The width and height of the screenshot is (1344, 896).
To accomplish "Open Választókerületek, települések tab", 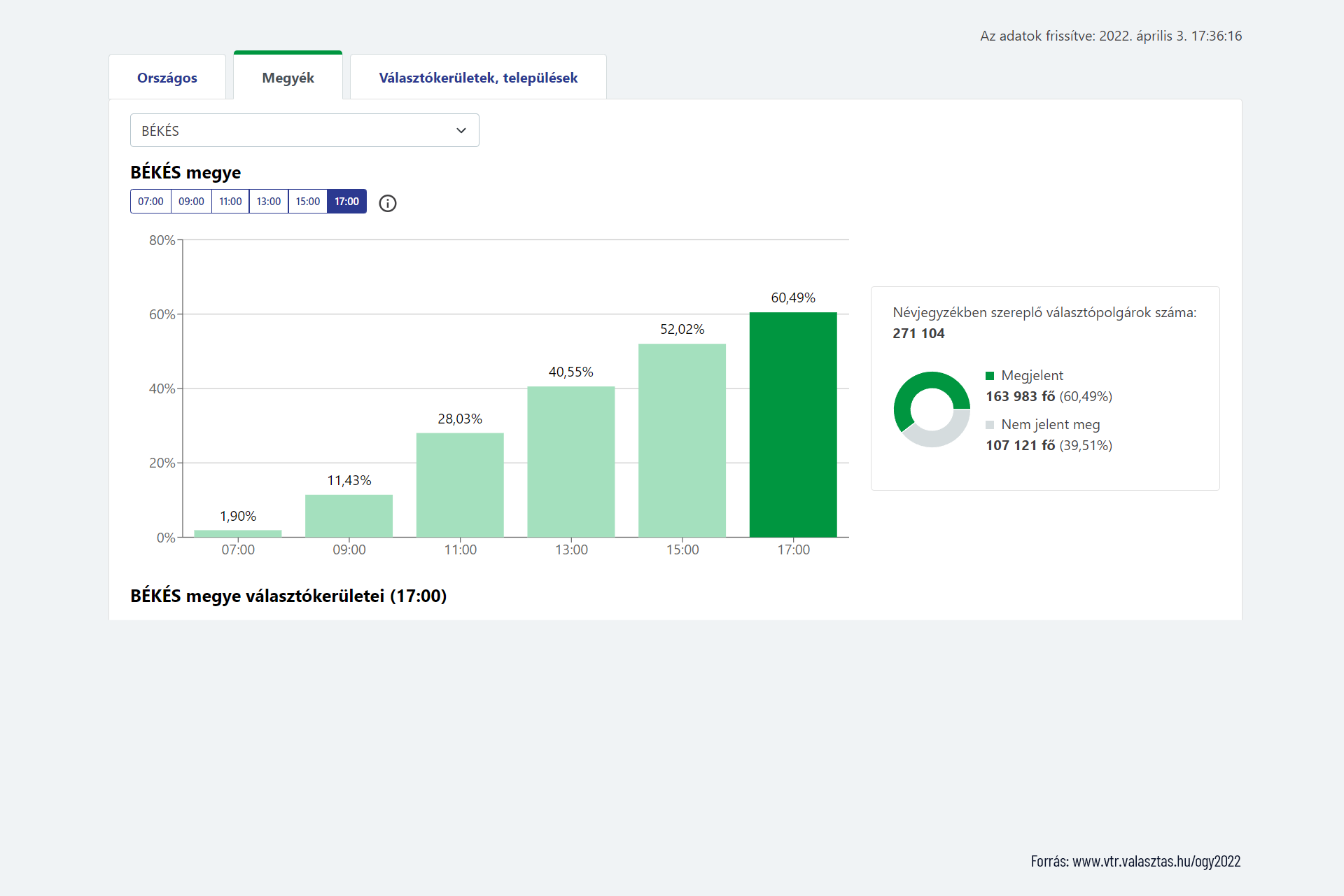I will (x=478, y=78).
